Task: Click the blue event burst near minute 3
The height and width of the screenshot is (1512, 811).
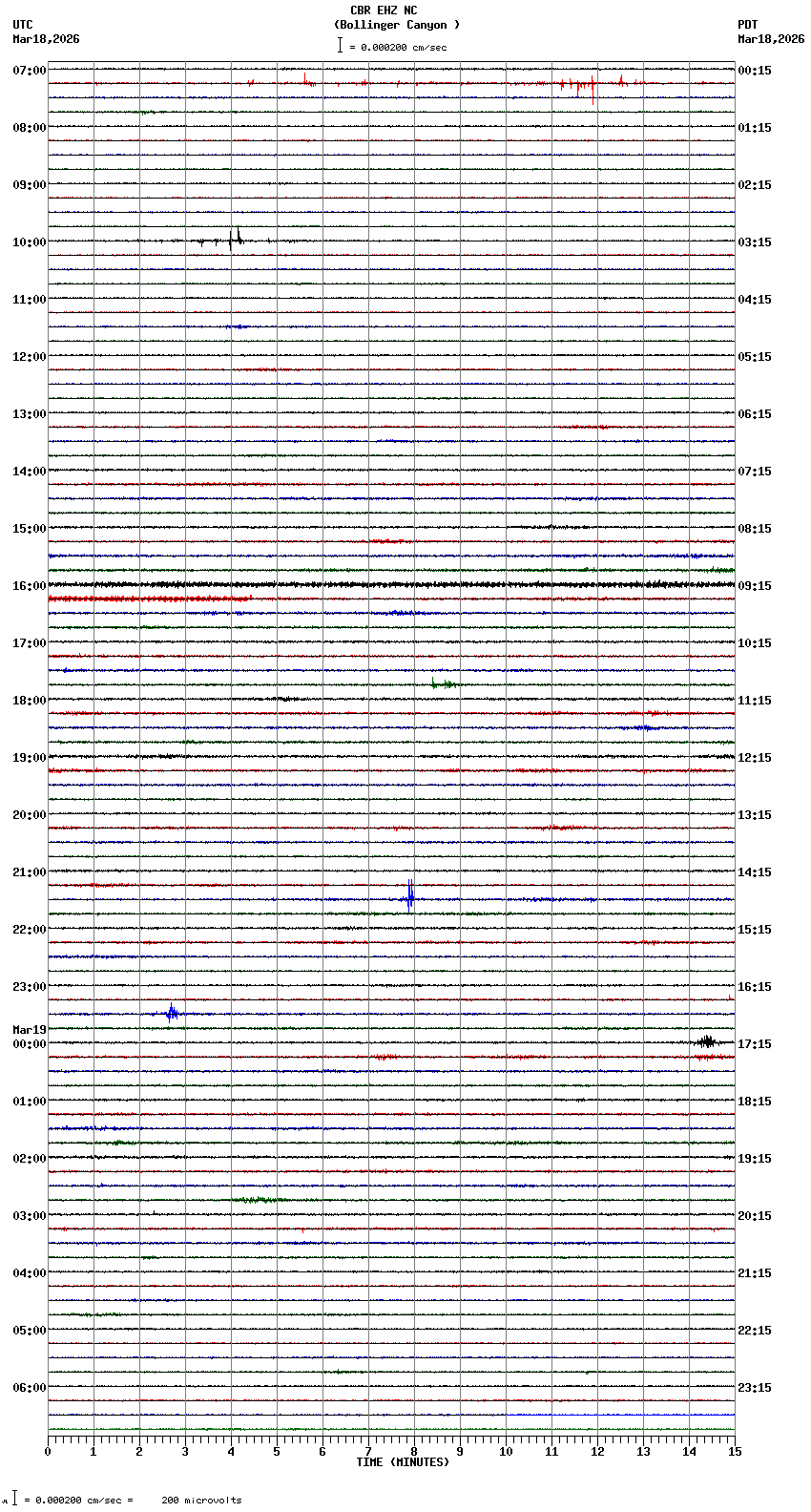Action: click(x=172, y=1013)
